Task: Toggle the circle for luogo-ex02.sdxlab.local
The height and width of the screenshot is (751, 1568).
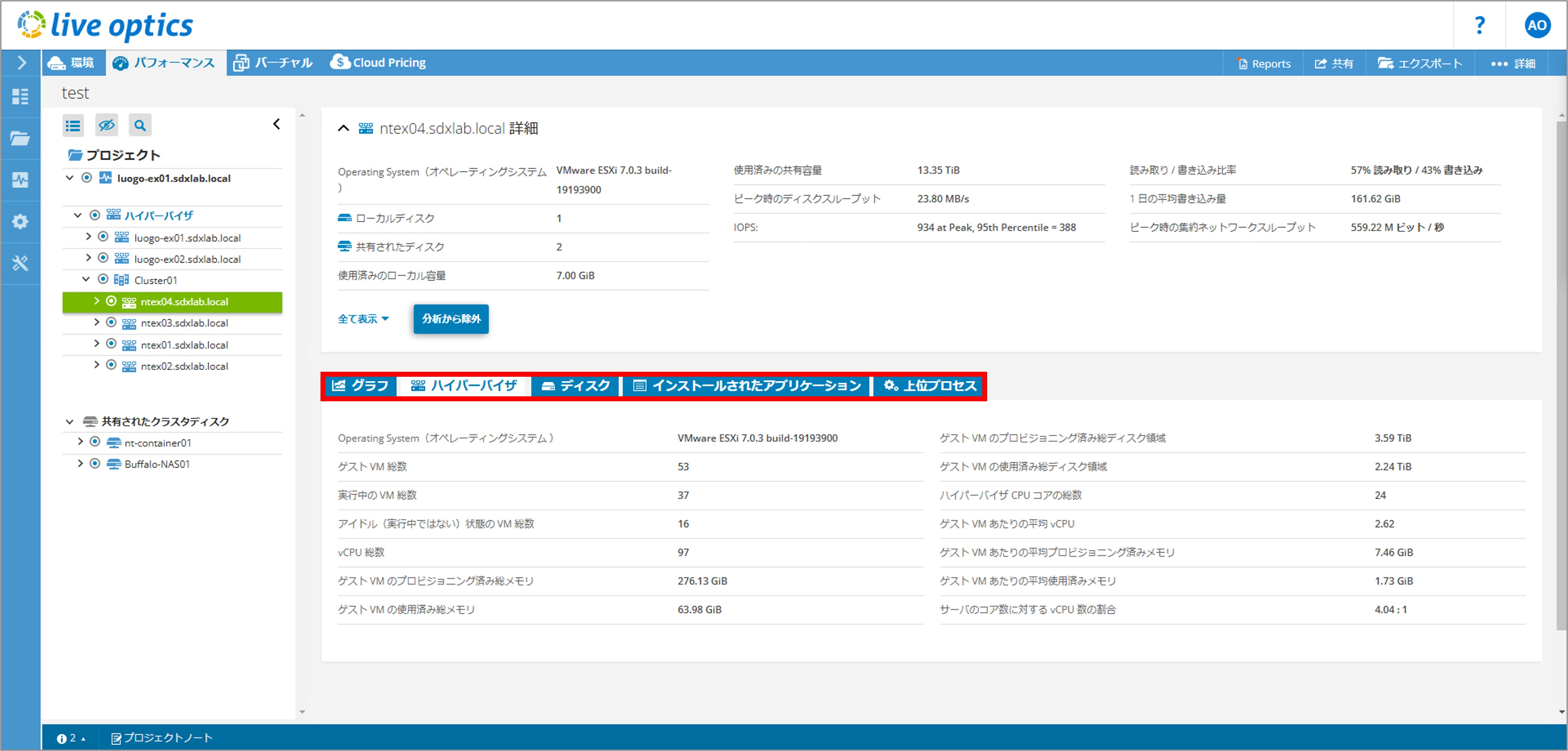Action: pos(103,258)
